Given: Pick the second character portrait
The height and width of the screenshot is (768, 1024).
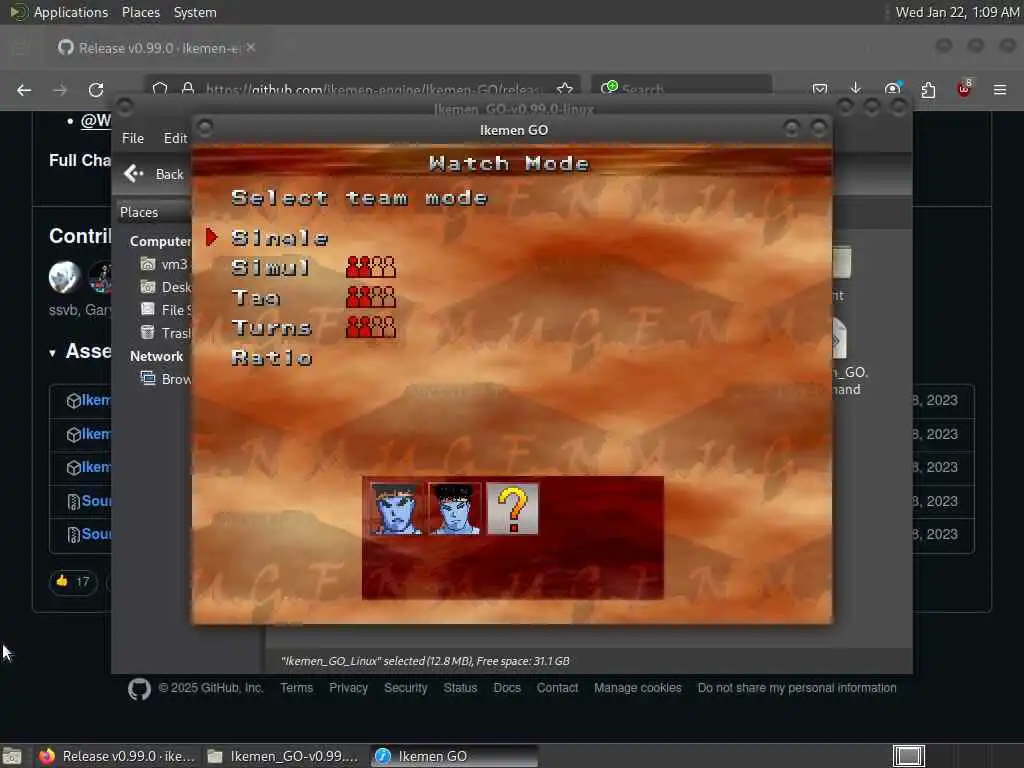Looking at the screenshot, I should 455,509.
